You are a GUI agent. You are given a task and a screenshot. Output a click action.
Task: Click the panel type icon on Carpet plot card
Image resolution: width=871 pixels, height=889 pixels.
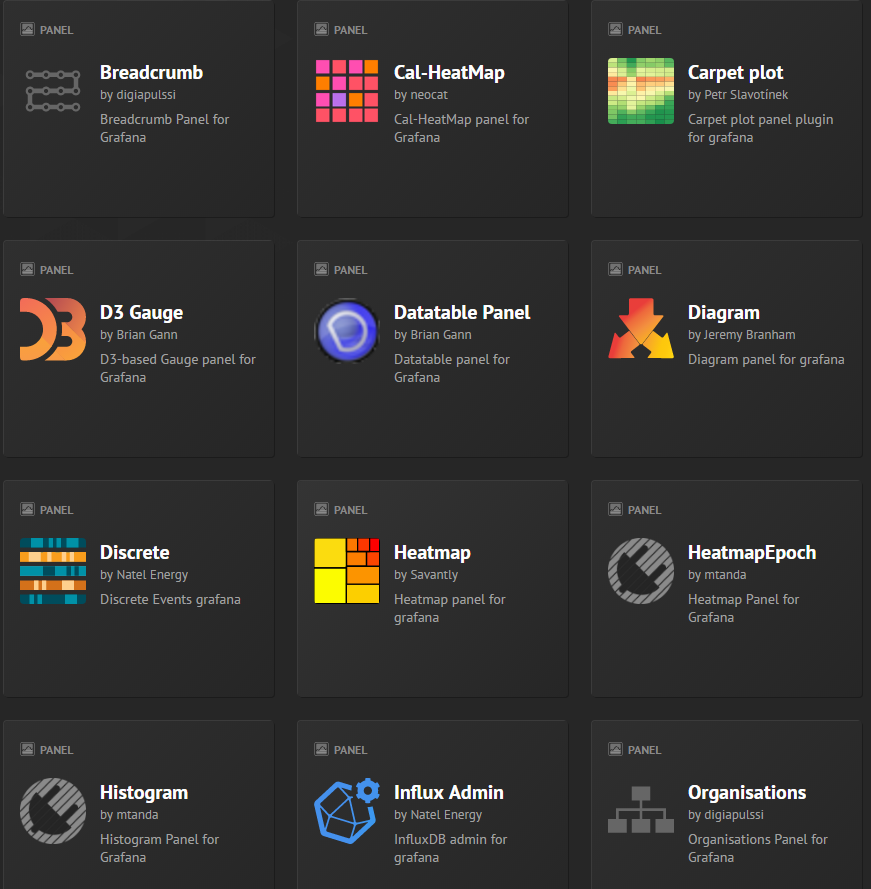click(615, 29)
